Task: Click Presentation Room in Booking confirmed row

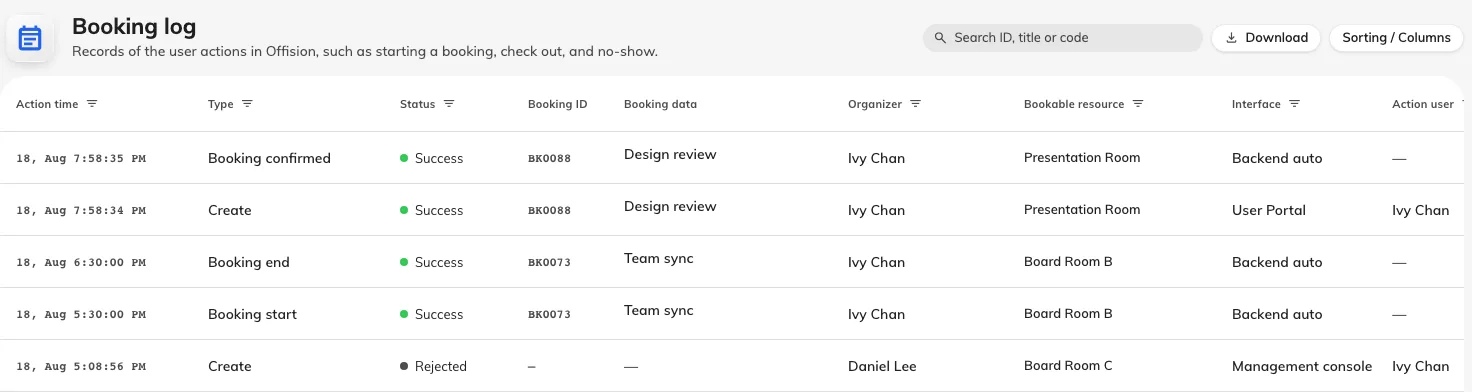Action: pos(1082,158)
